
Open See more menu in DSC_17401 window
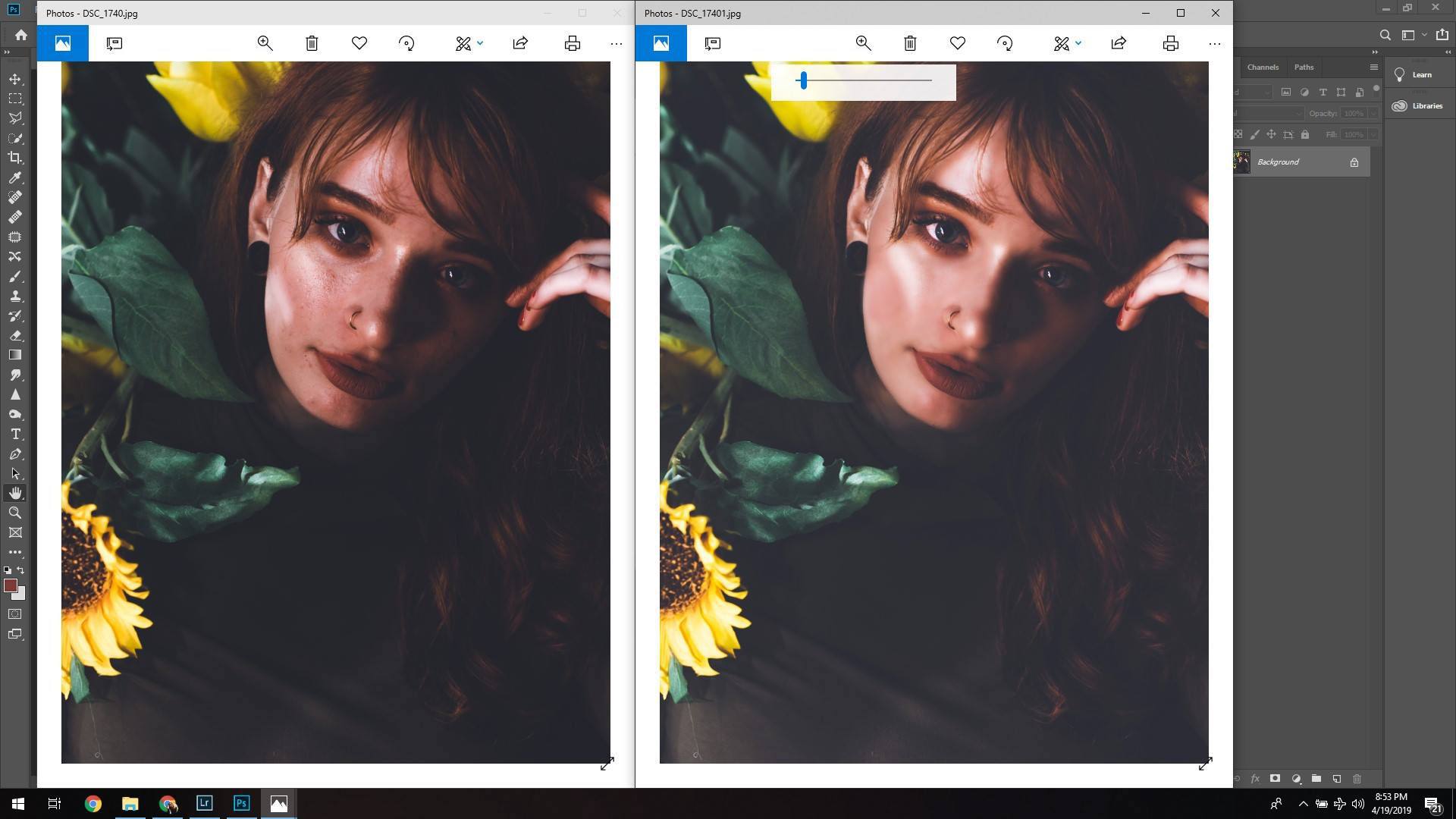click(x=1214, y=44)
